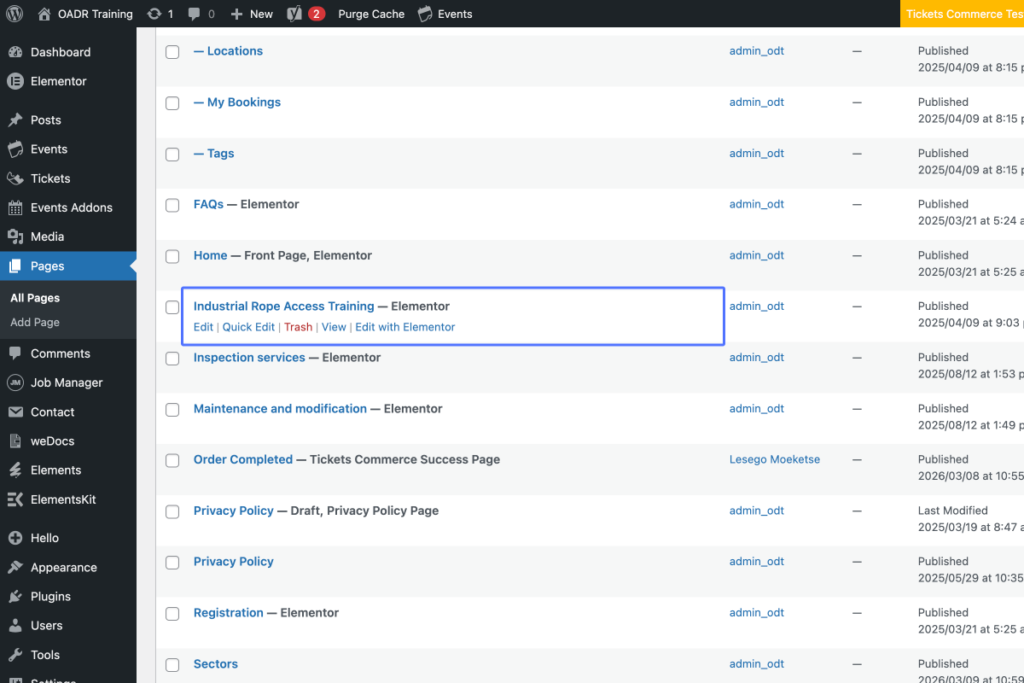1024x683 pixels.
Task: Check the Inspection services checkbox
Action: coord(172,358)
